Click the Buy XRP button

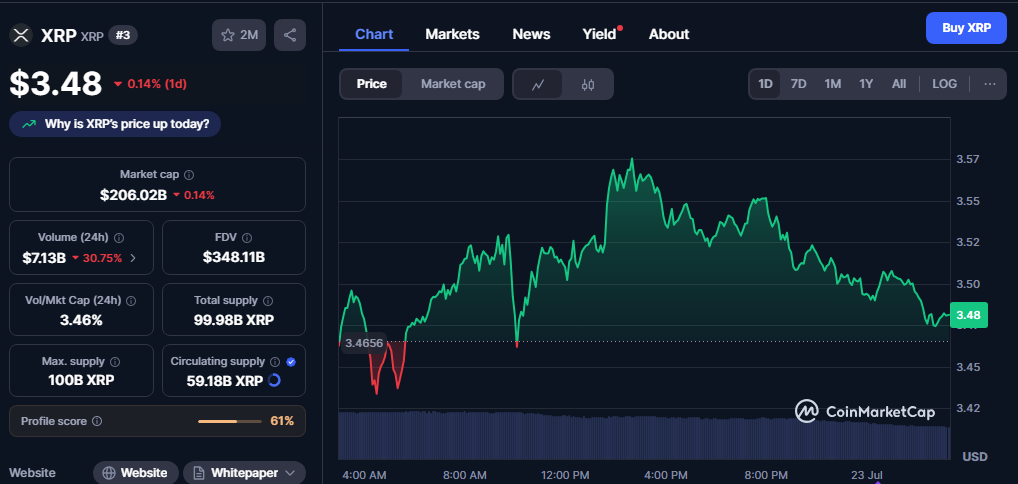tap(966, 28)
